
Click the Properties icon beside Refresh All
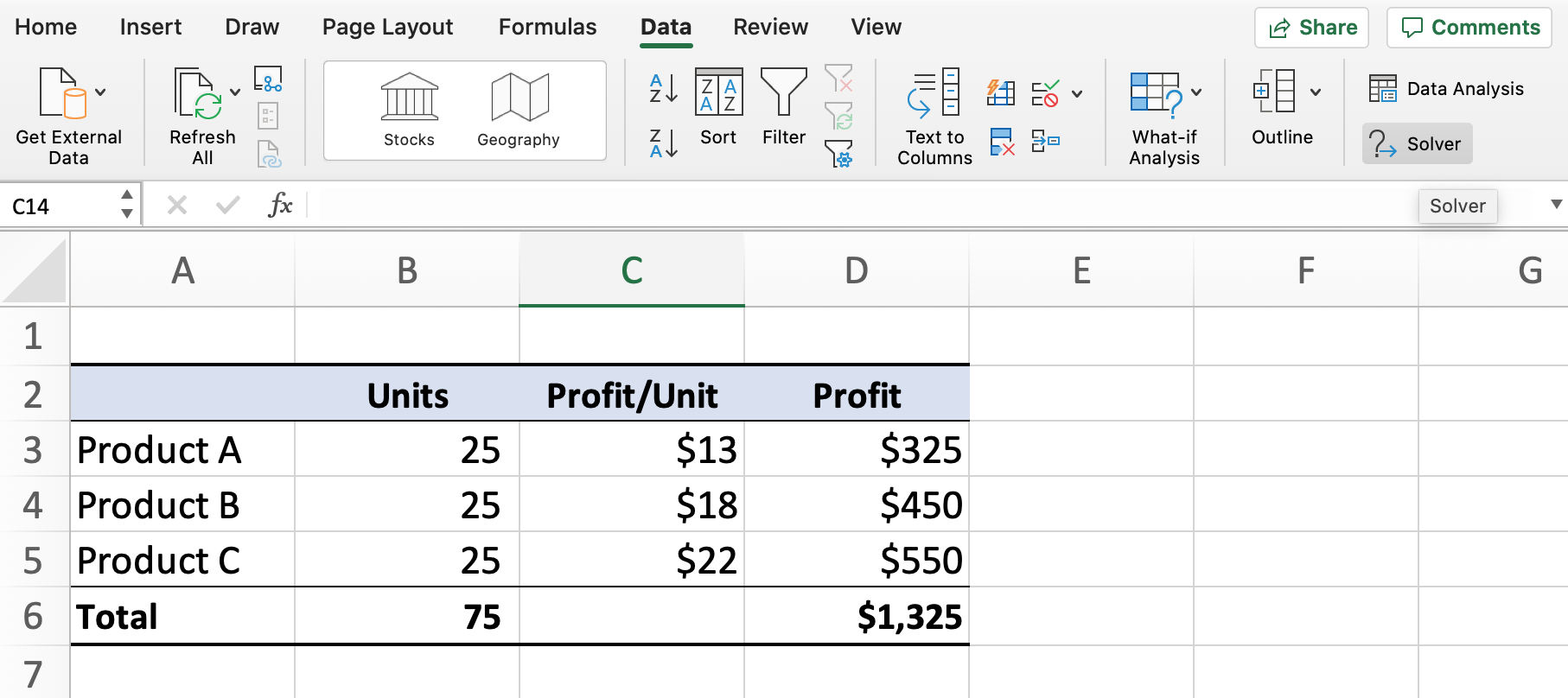pyautogui.click(x=268, y=116)
